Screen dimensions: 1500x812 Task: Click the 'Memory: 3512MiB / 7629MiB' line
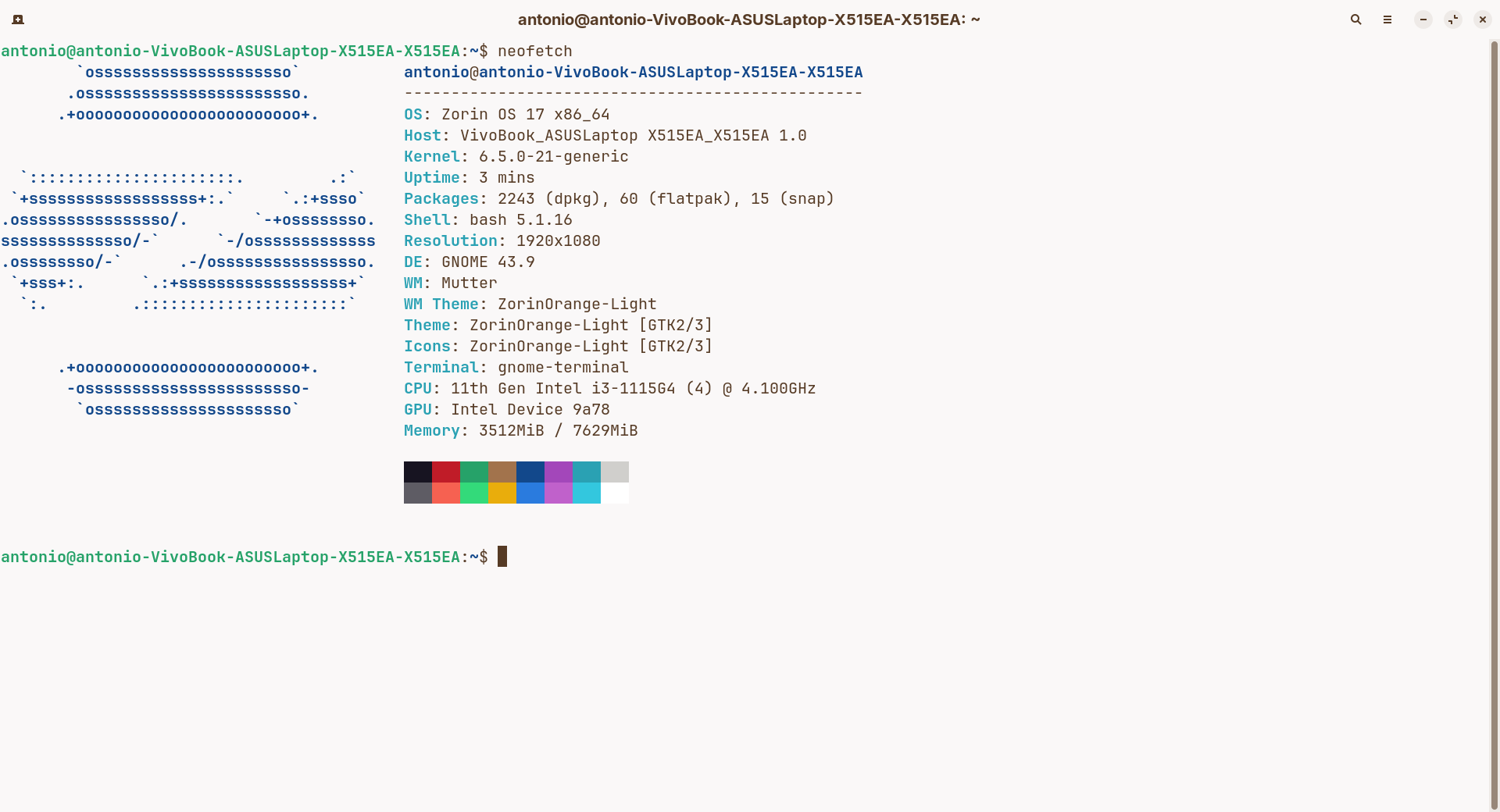(x=521, y=430)
